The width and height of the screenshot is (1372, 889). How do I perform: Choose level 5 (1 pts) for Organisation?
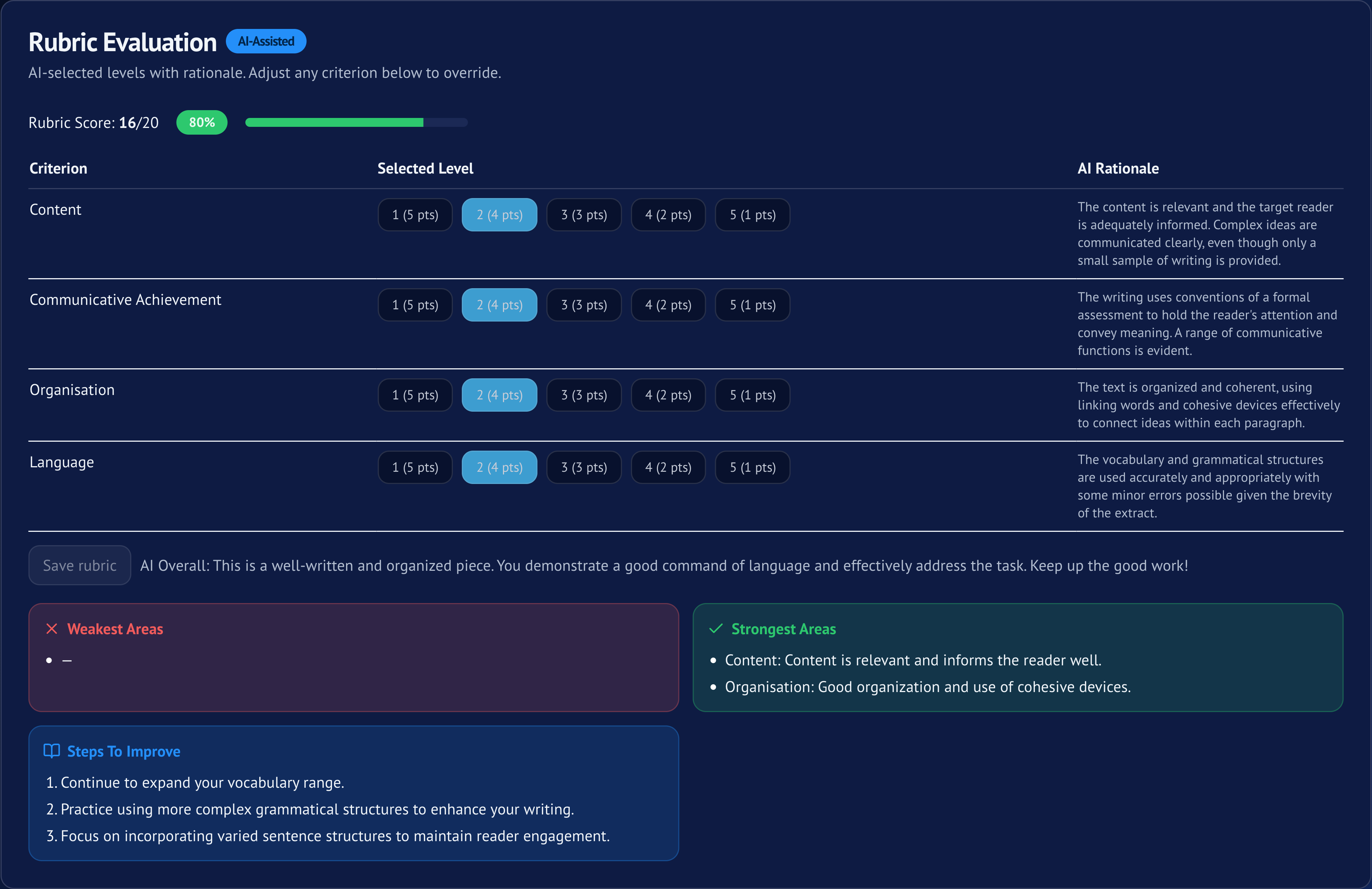752,395
